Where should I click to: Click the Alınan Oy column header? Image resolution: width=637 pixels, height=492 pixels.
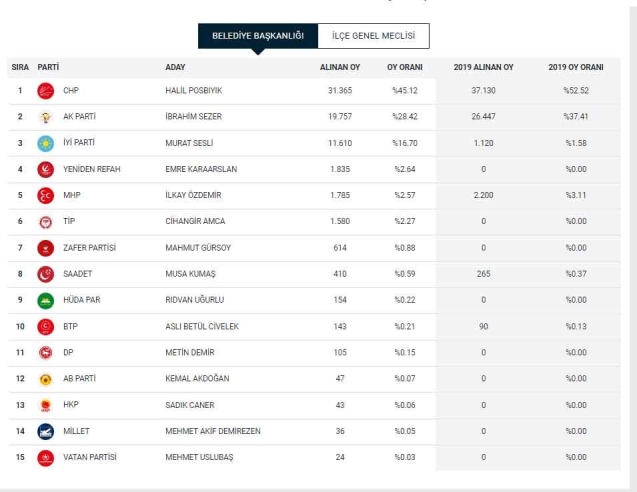(x=339, y=67)
